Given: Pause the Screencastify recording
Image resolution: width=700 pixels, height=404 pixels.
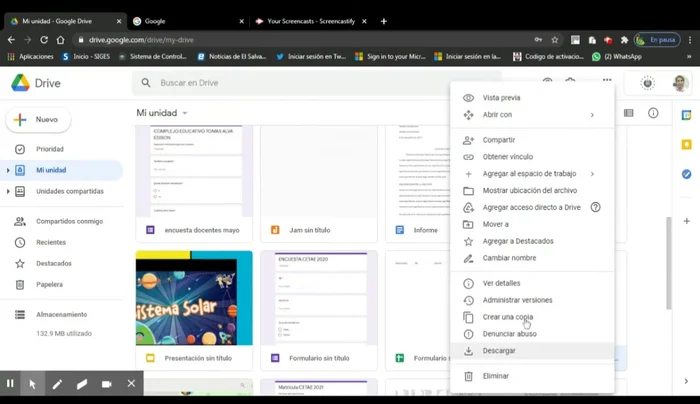Looking at the screenshot, I should (11, 384).
